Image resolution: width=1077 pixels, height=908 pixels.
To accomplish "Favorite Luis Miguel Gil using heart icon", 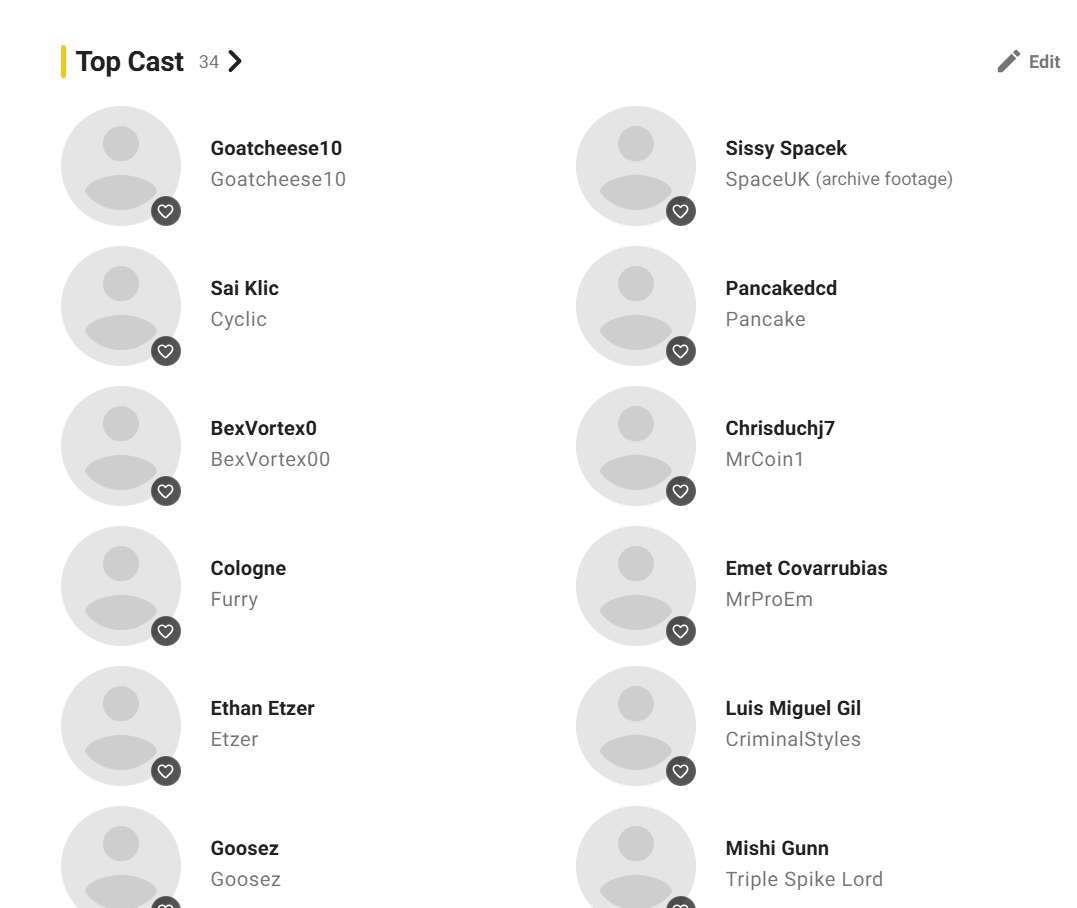I will coord(681,771).
